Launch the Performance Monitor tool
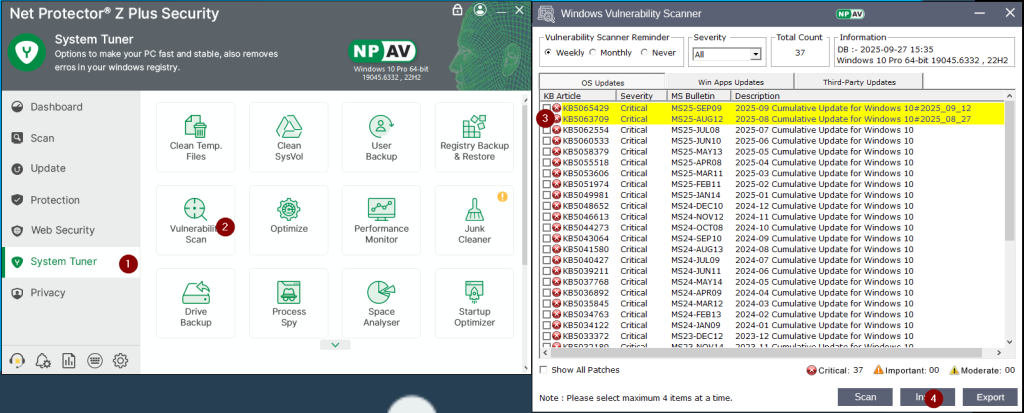1024x413 pixels. pyautogui.click(x=381, y=221)
